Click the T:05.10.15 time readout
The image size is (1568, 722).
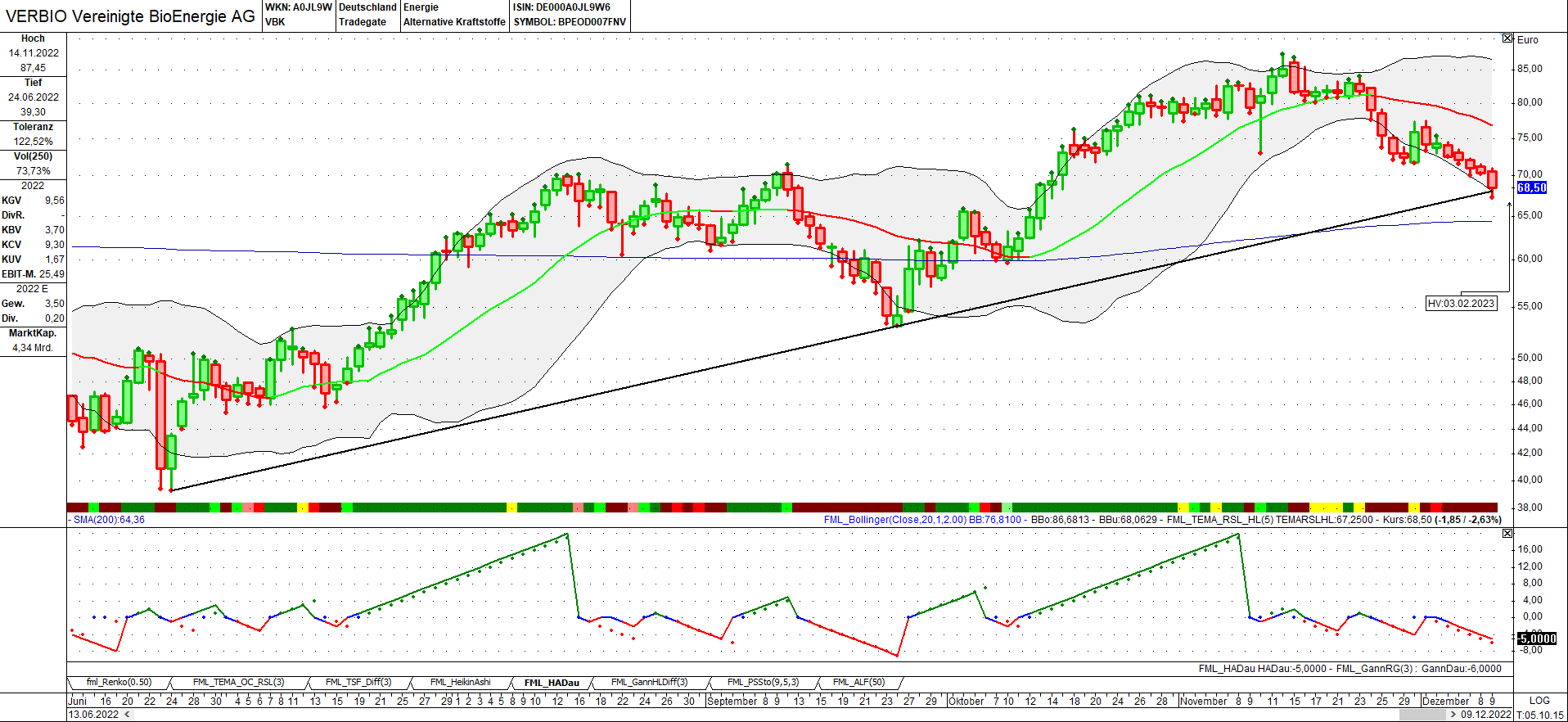coord(1540,715)
